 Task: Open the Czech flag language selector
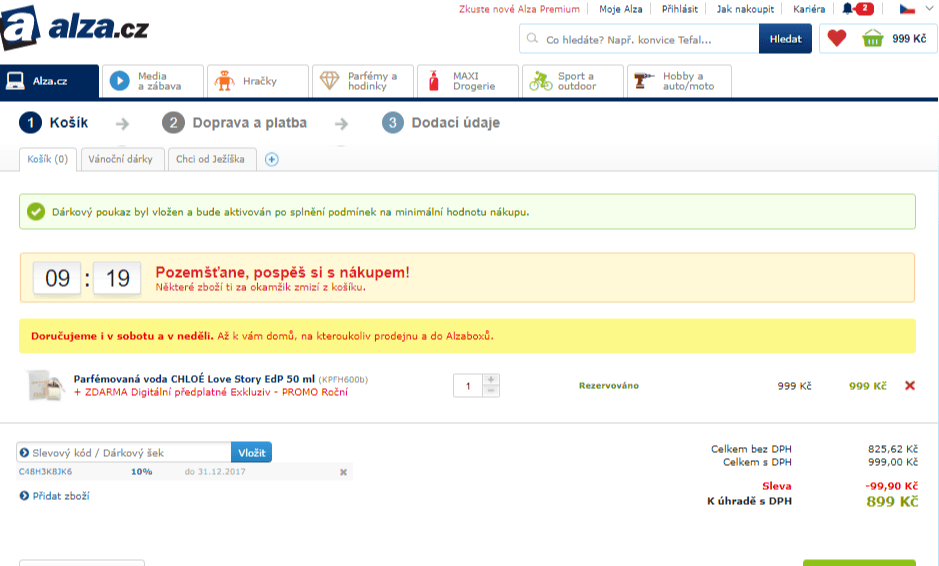[908, 9]
